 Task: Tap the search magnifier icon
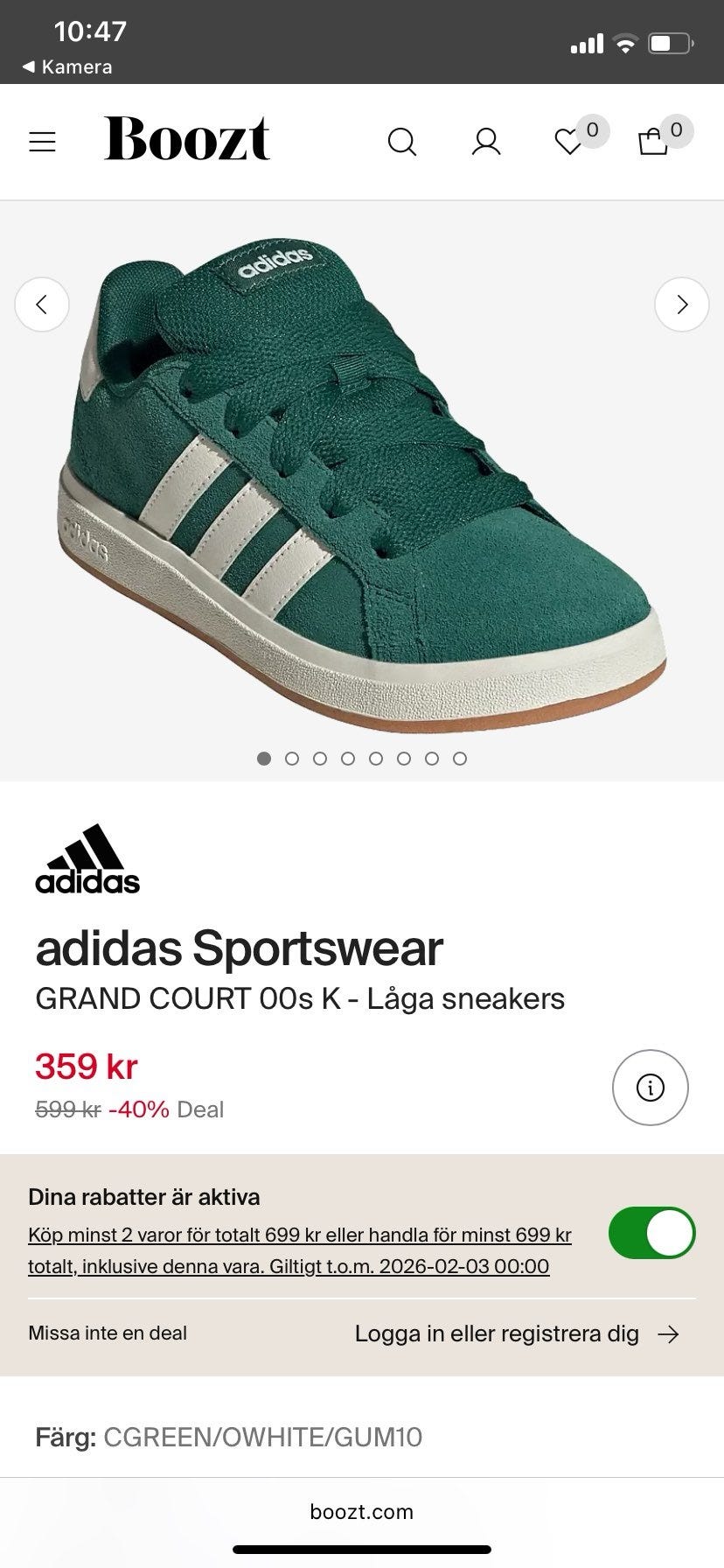[402, 142]
